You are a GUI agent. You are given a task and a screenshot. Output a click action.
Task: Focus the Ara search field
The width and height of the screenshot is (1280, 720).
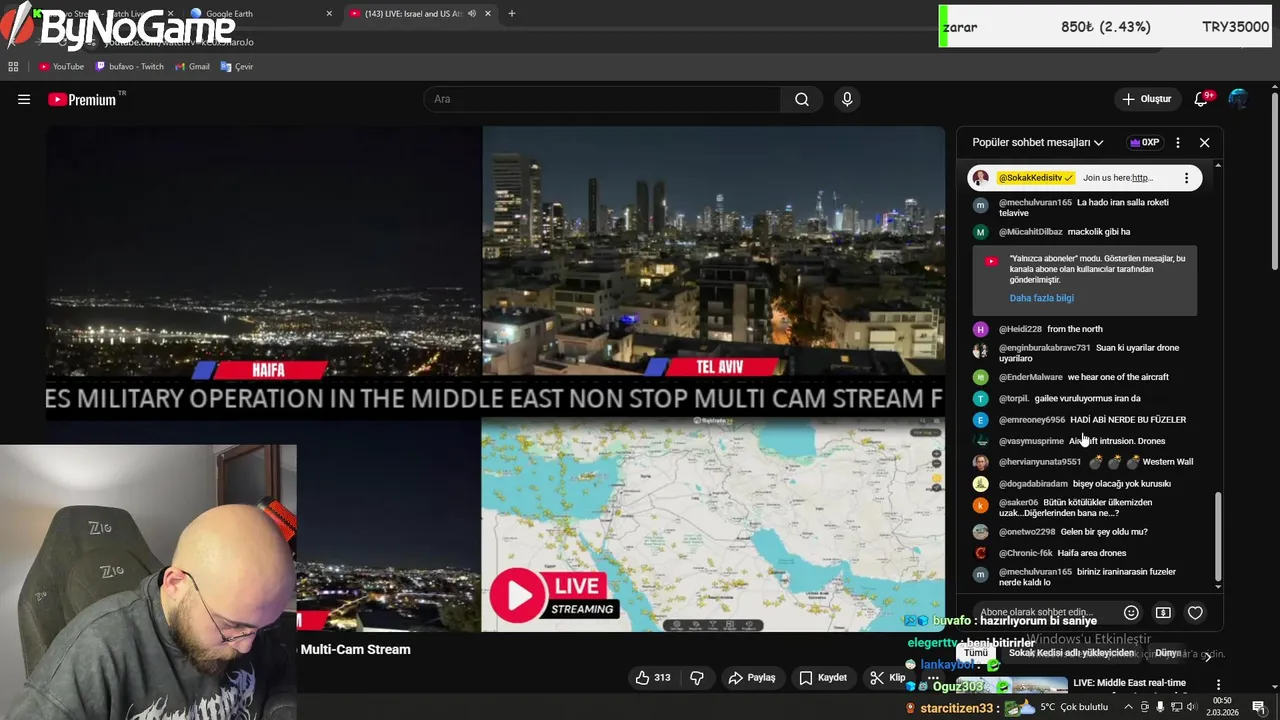pos(603,99)
